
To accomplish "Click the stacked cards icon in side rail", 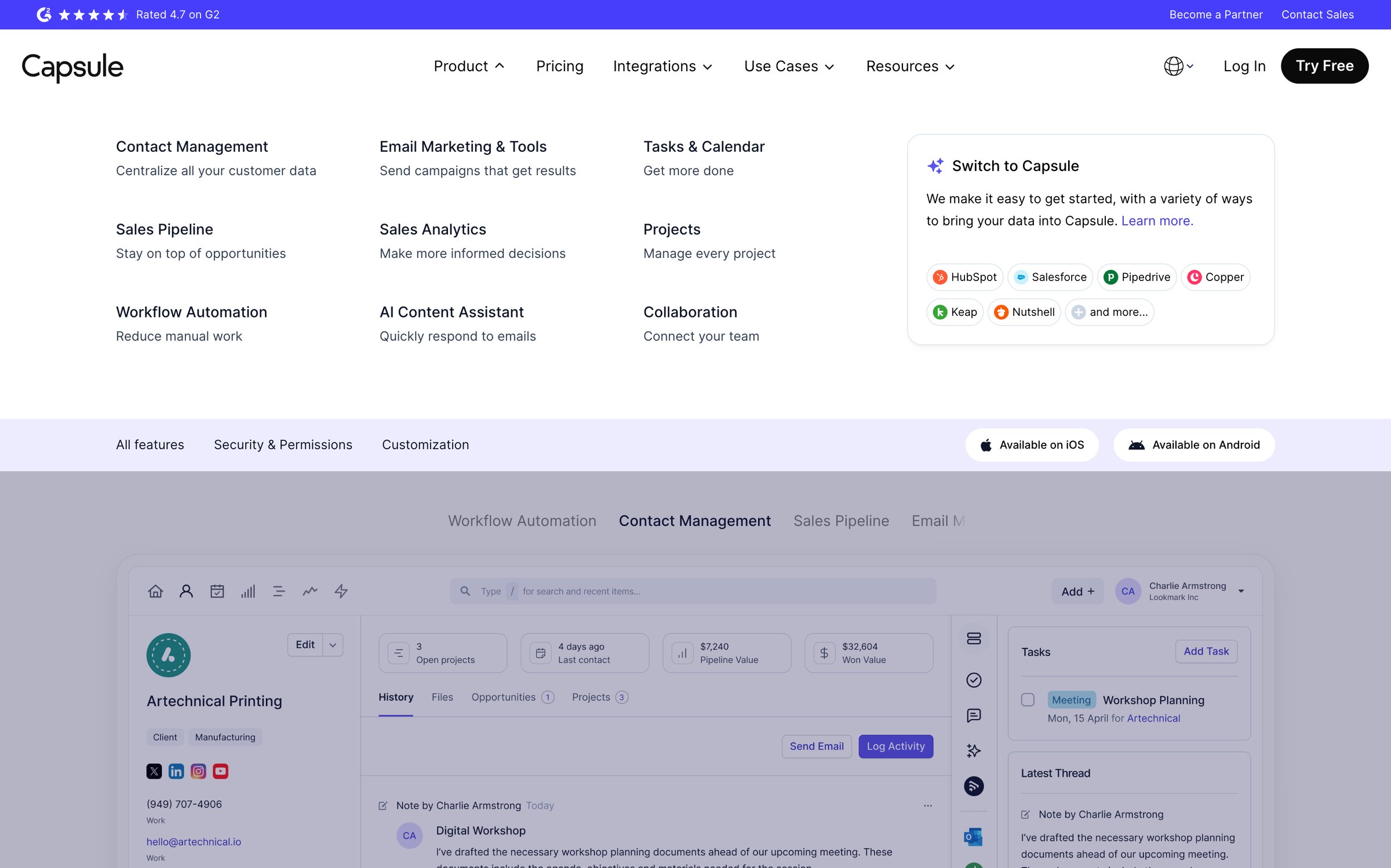I will [x=974, y=639].
